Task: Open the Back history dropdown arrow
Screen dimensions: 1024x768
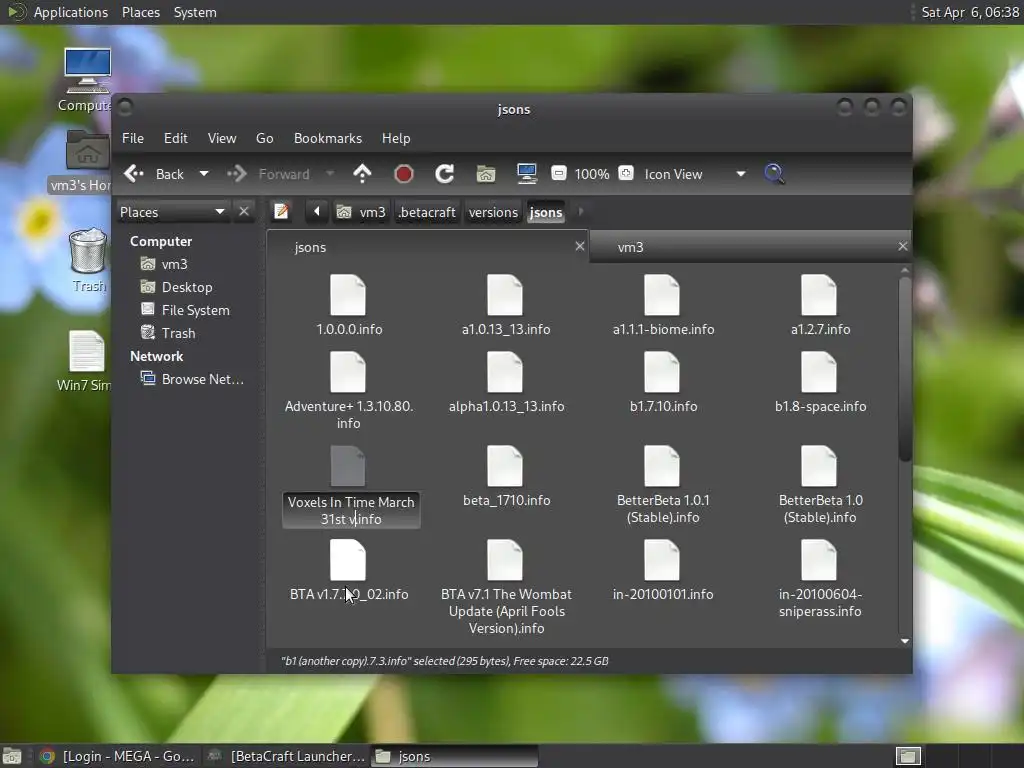Action: point(204,174)
